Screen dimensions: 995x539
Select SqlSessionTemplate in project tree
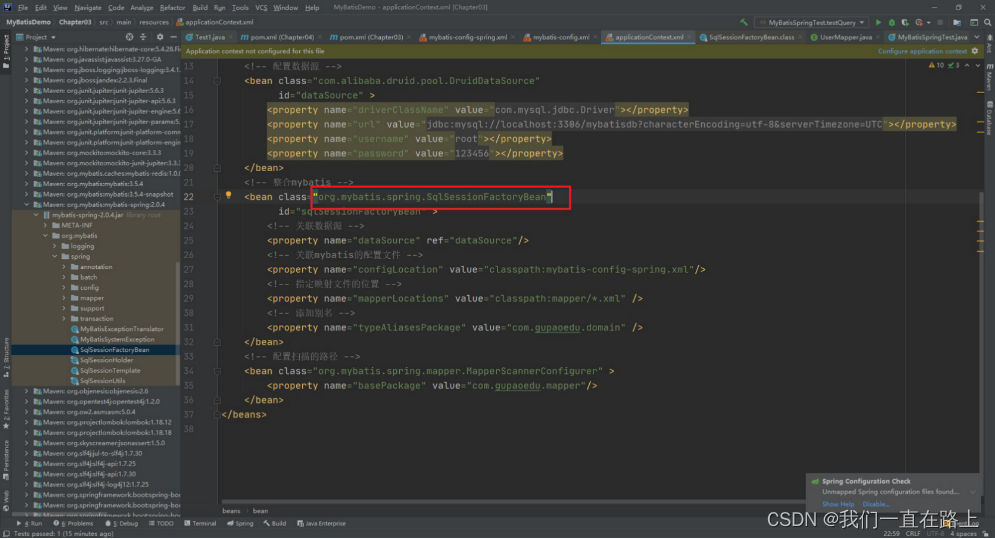[x=109, y=371]
